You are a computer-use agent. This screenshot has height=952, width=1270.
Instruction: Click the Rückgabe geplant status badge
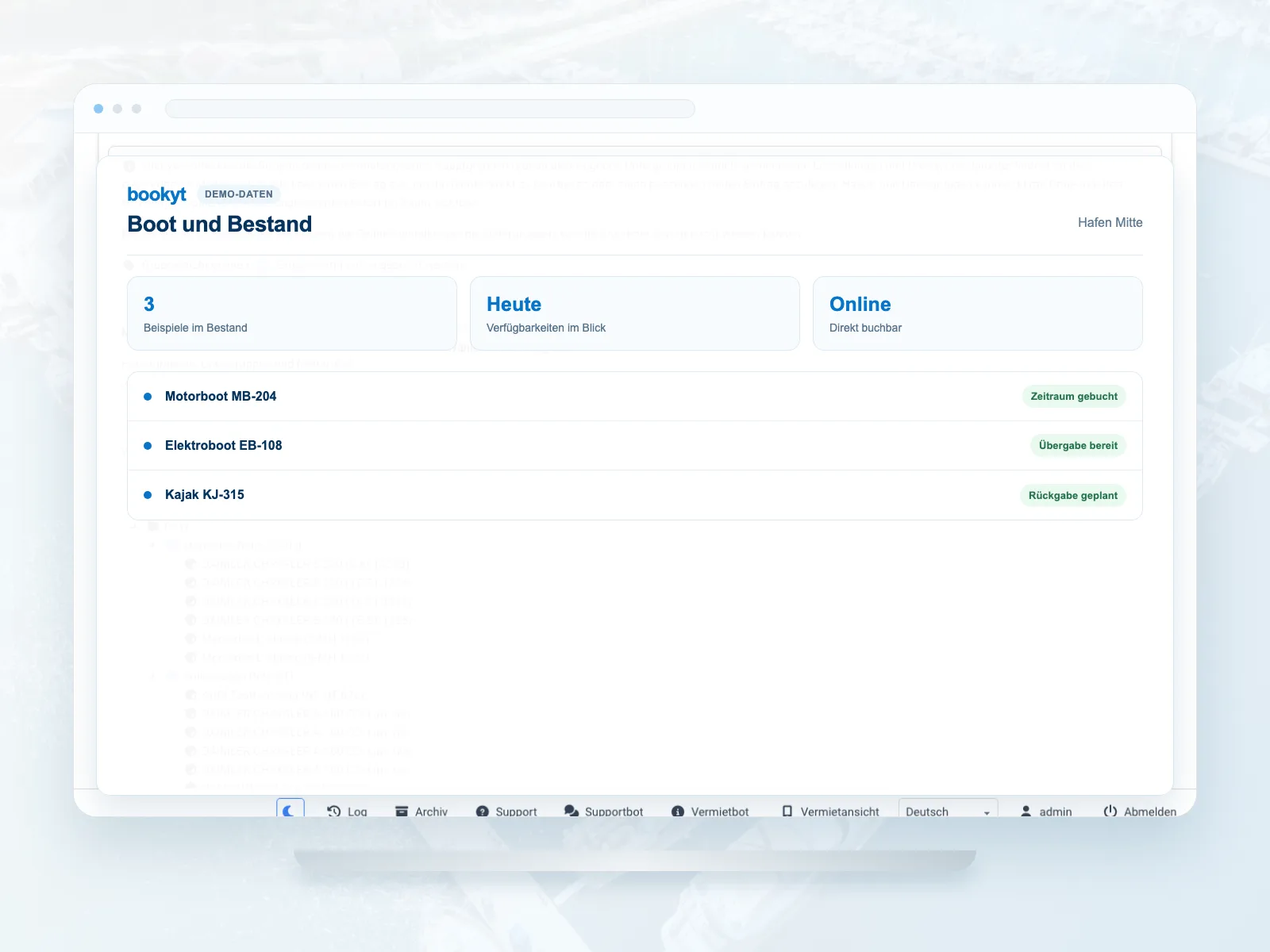[x=1073, y=496]
